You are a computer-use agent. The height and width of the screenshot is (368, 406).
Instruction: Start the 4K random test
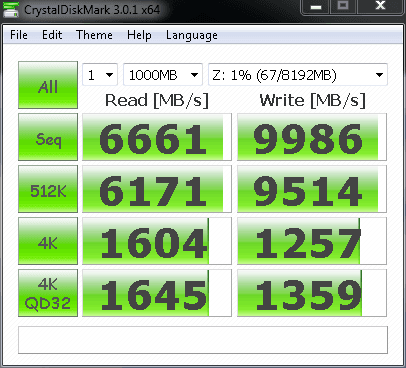tap(48, 241)
